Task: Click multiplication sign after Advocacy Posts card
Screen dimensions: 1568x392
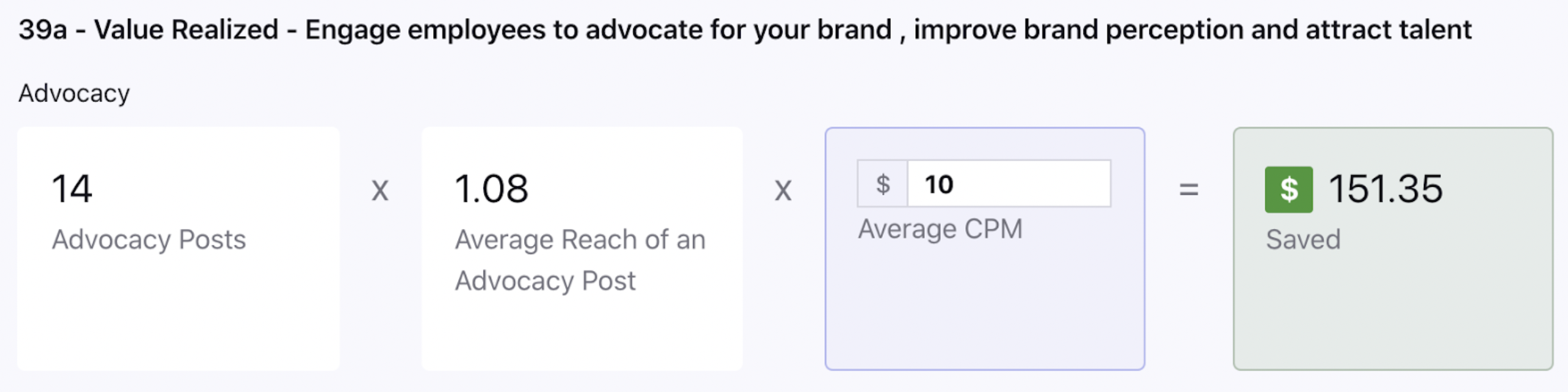Action: [x=380, y=190]
